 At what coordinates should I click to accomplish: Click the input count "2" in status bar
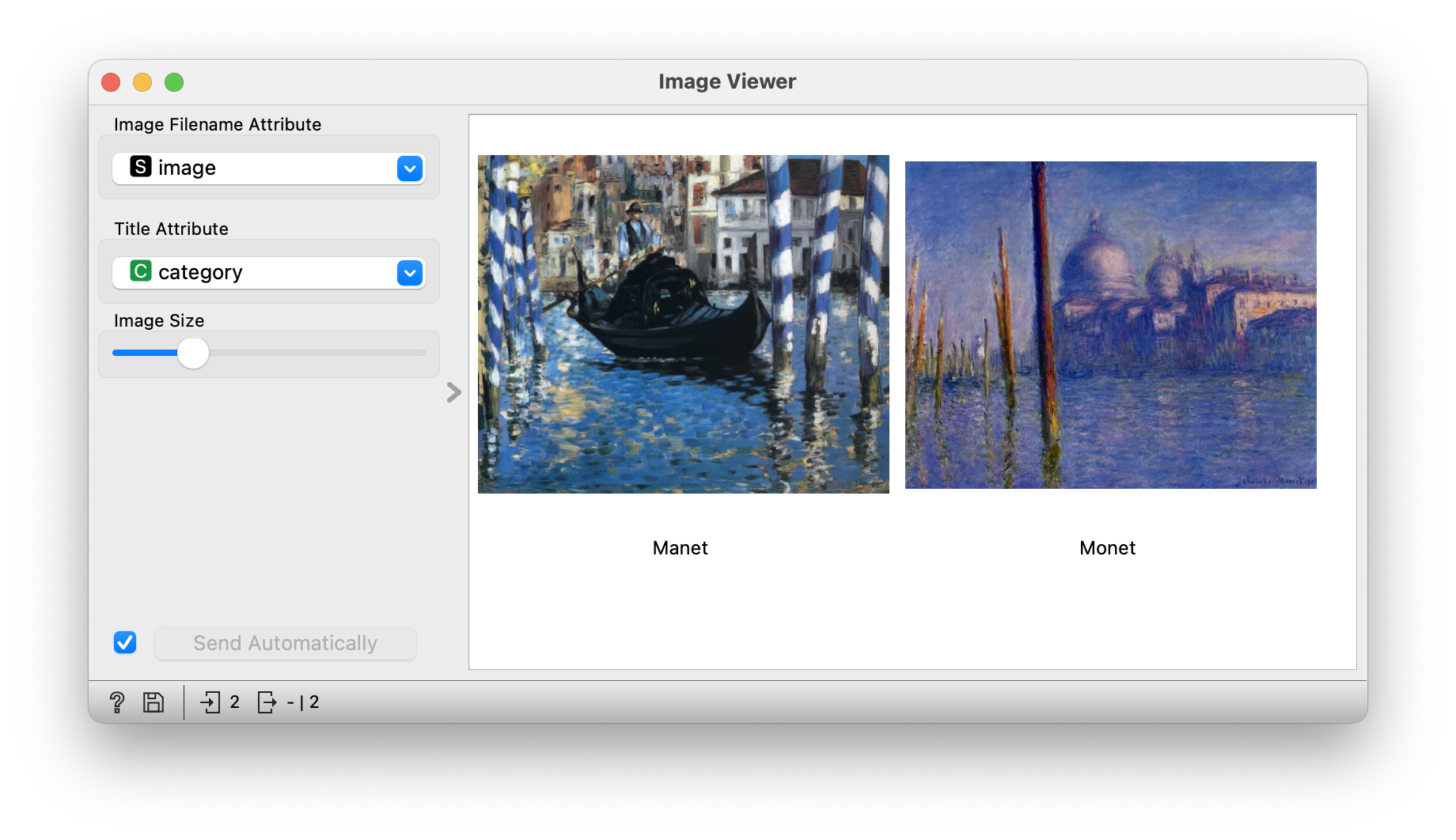[x=235, y=702]
